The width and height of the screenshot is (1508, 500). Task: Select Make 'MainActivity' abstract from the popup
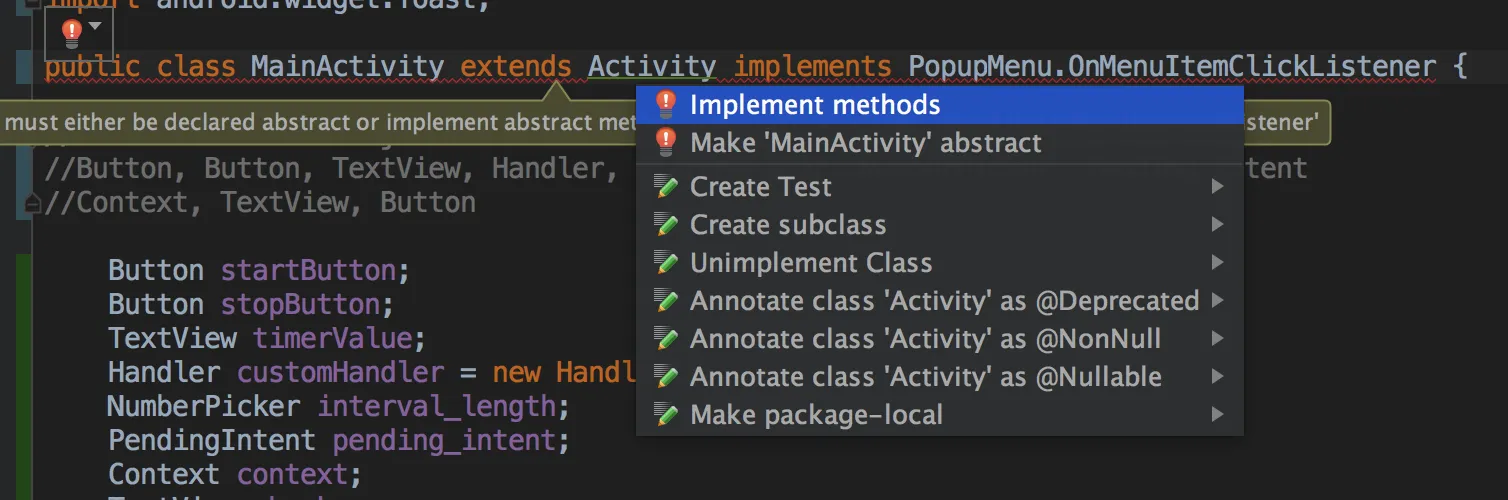click(x=865, y=143)
